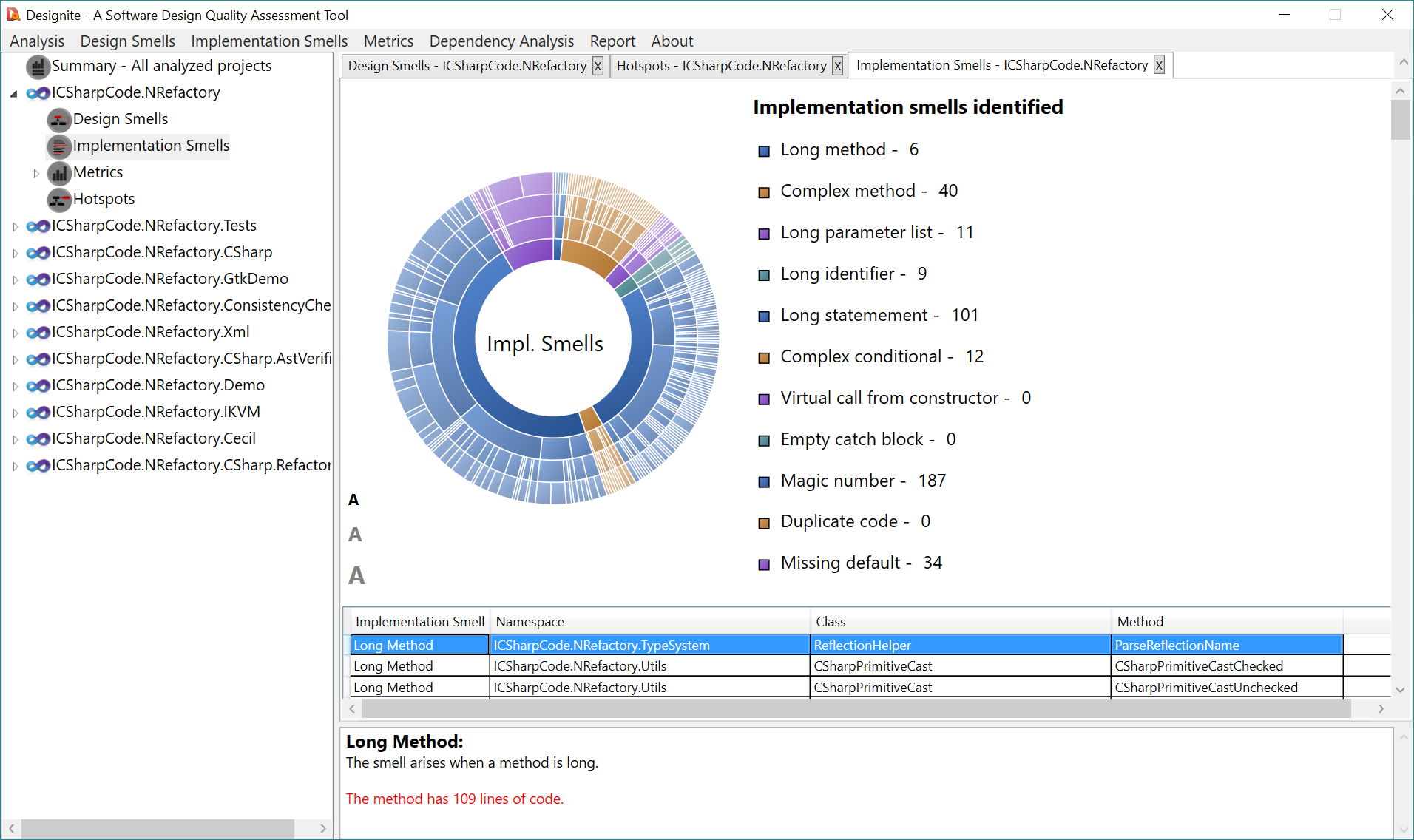
Task: Select the Hotspots tree item label
Action: pos(104,200)
